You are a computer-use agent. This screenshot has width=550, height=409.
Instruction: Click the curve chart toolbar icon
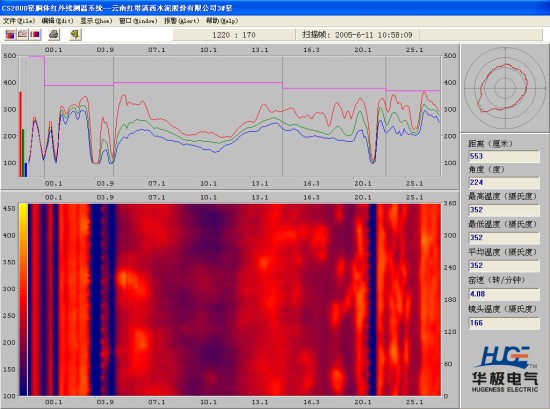coord(22,34)
